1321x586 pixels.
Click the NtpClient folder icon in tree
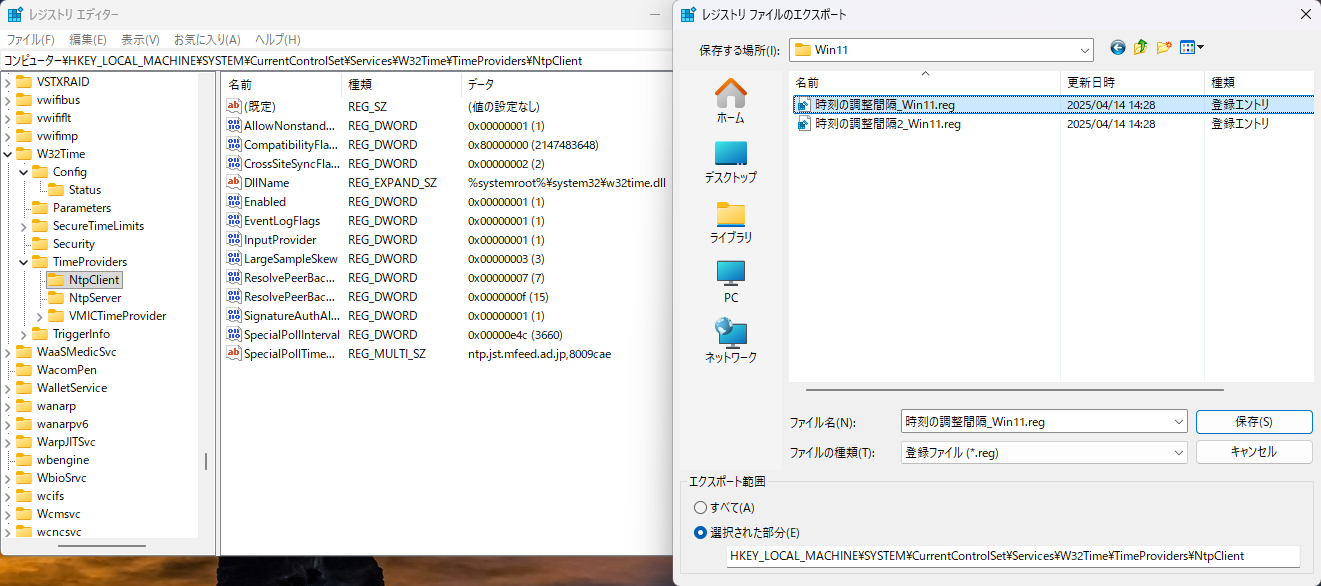(56, 280)
